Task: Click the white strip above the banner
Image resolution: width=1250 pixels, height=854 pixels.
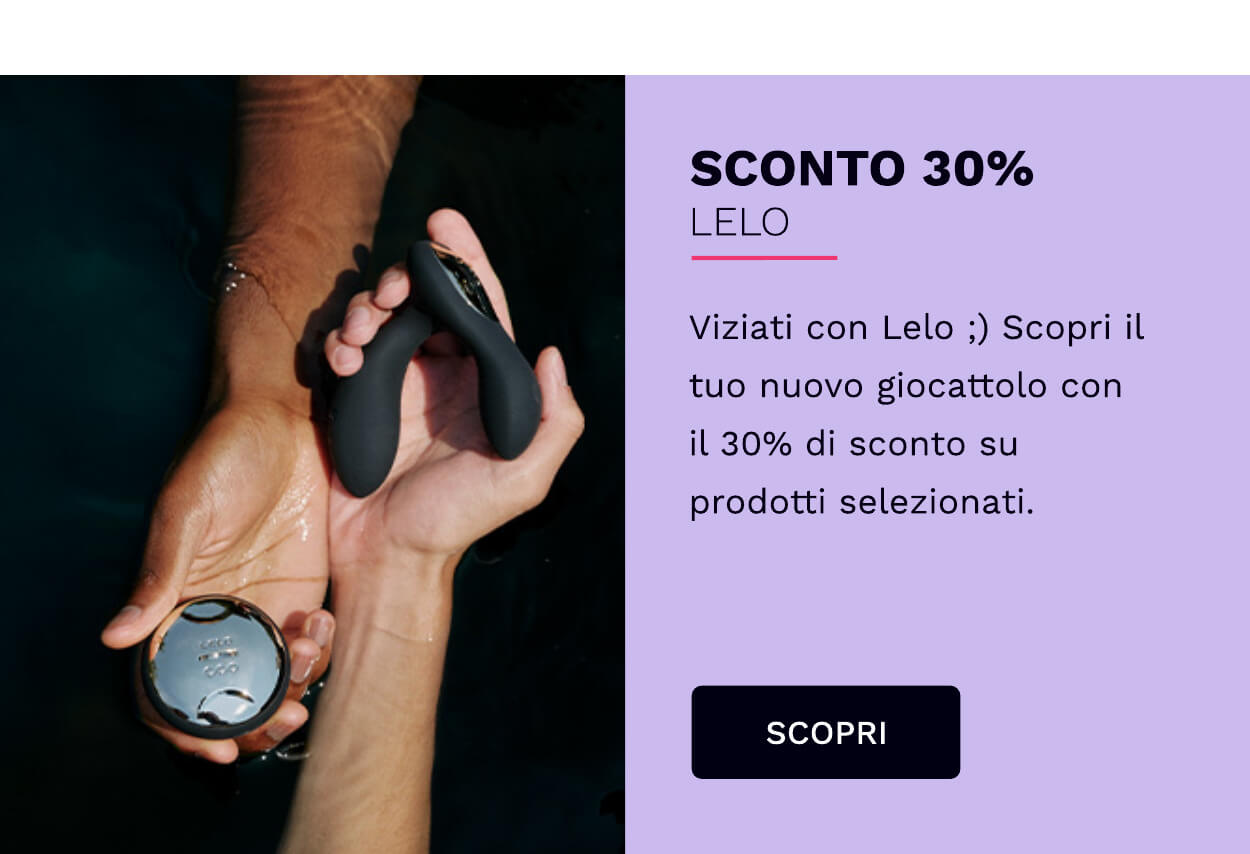Action: [625, 37]
